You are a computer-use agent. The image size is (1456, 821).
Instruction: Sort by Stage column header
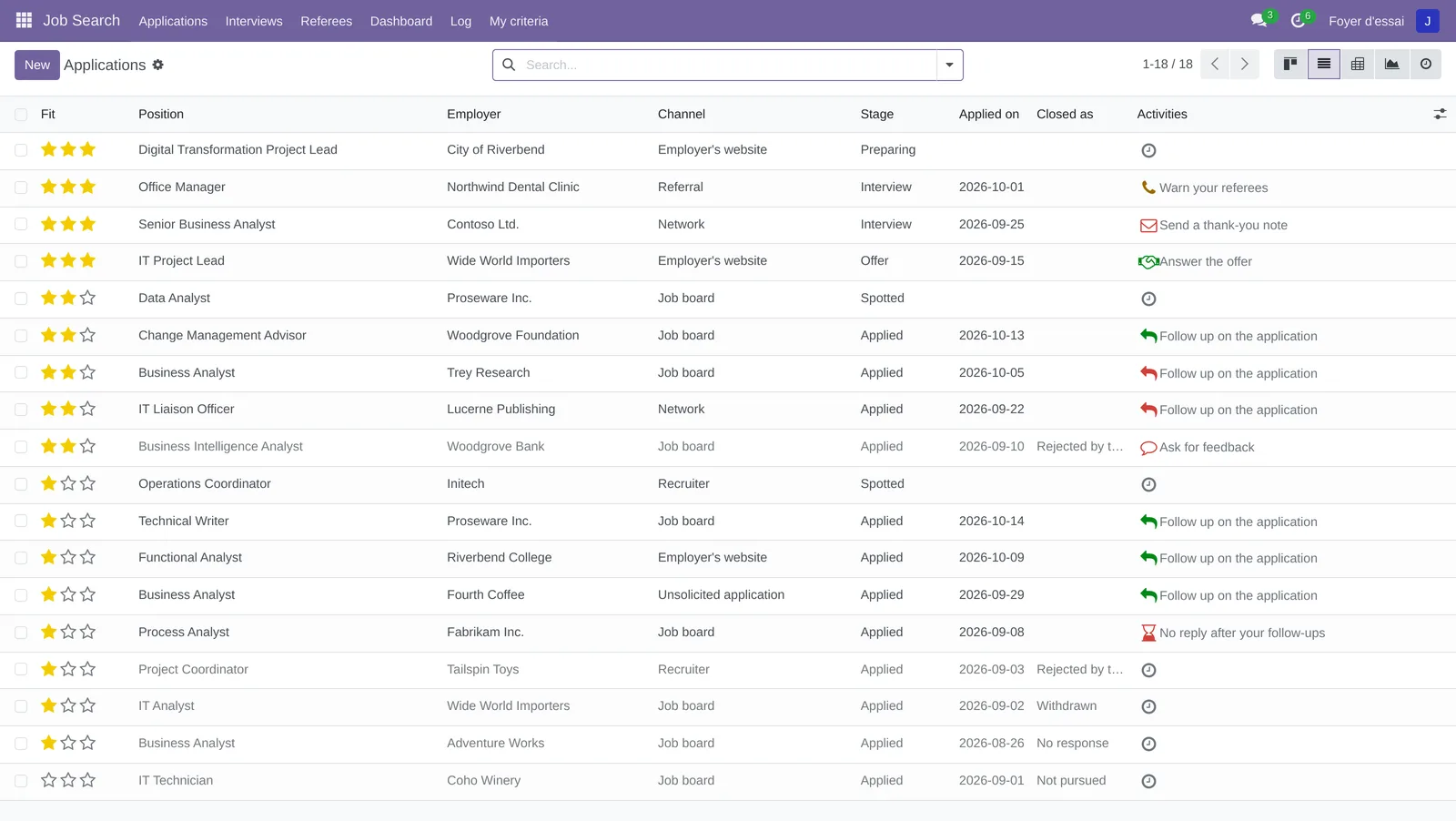coord(877,114)
